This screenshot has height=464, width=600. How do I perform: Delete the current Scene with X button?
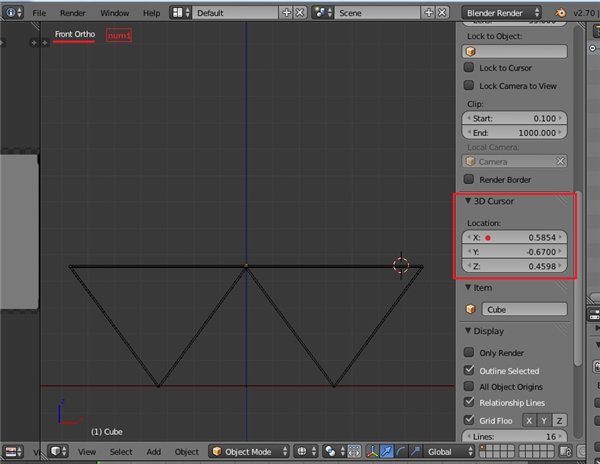click(x=443, y=14)
